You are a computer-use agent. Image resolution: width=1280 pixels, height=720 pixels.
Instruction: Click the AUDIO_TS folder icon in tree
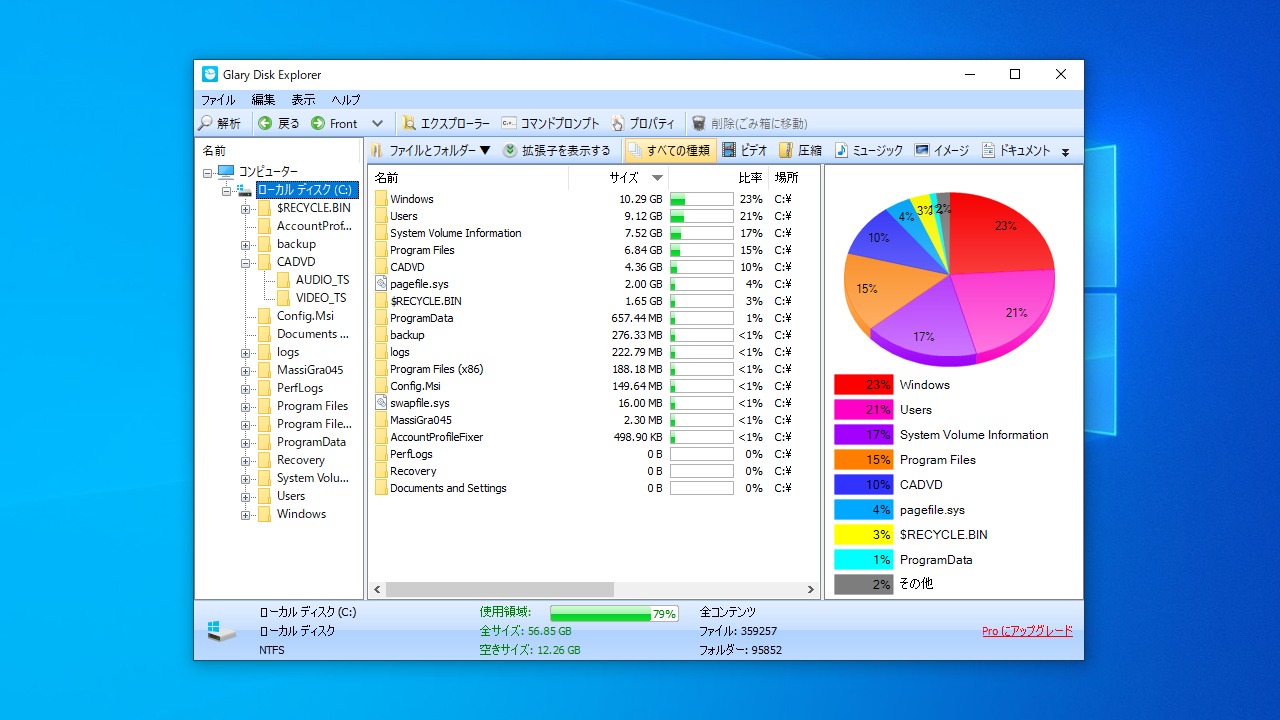[x=283, y=280]
